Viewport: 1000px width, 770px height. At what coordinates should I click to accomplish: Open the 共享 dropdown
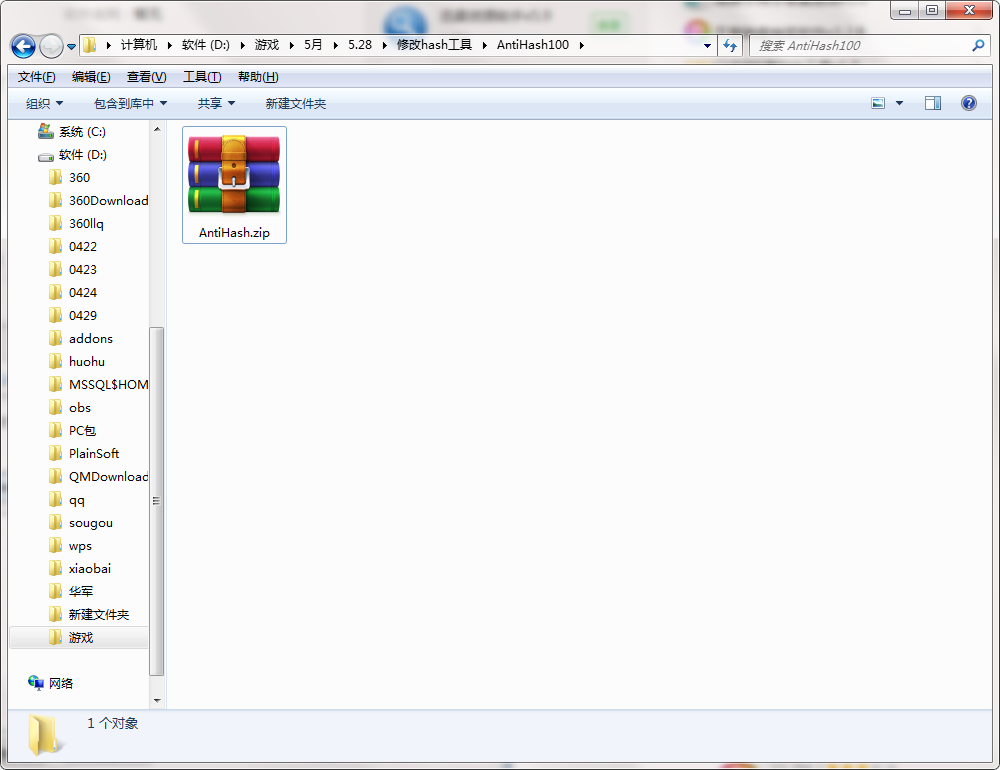tap(216, 103)
